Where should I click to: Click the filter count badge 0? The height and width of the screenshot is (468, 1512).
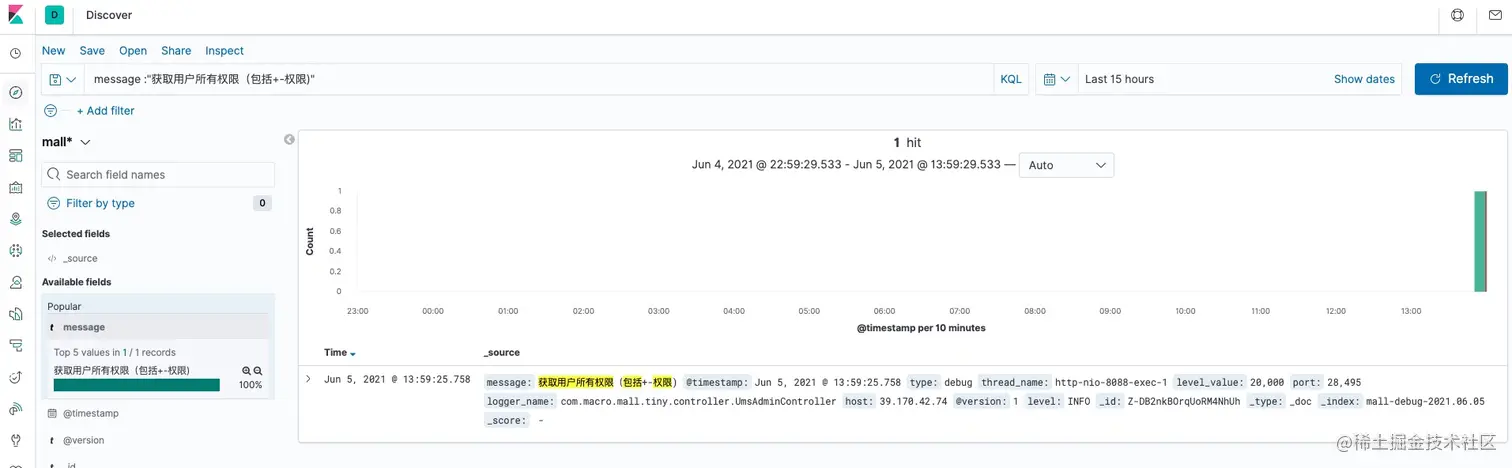tap(262, 203)
